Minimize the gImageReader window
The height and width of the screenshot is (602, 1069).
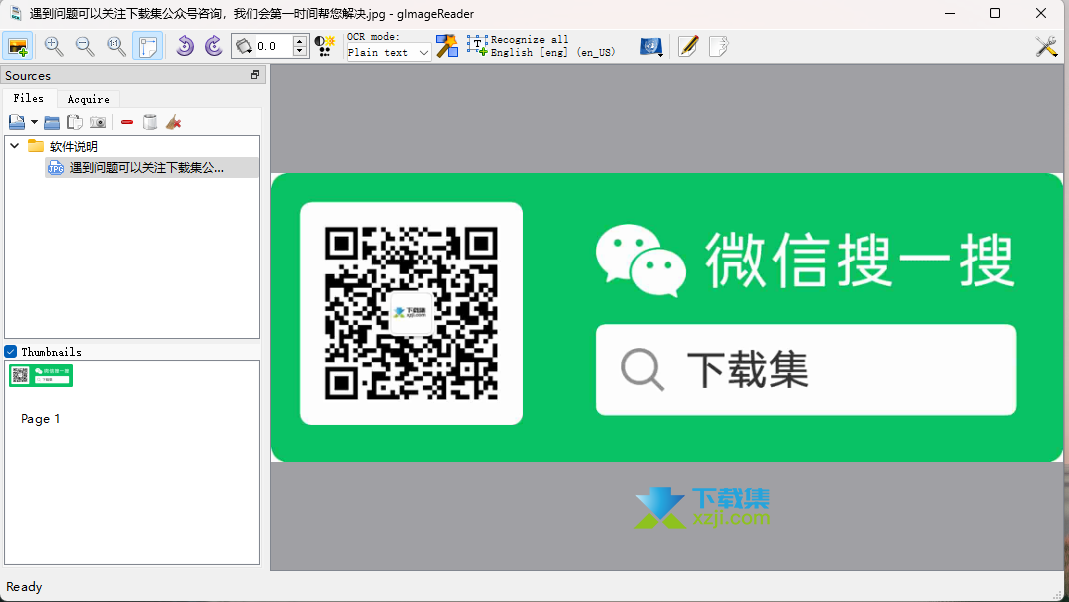(x=950, y=14)
